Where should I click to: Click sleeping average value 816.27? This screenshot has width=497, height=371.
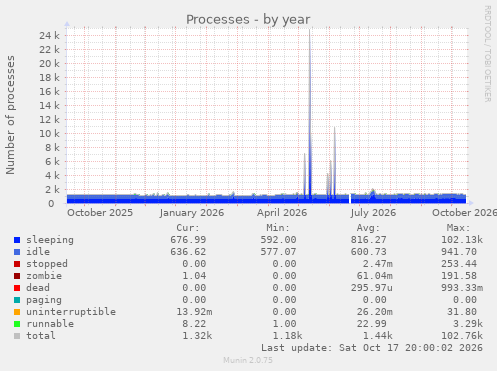pos(368,240)
